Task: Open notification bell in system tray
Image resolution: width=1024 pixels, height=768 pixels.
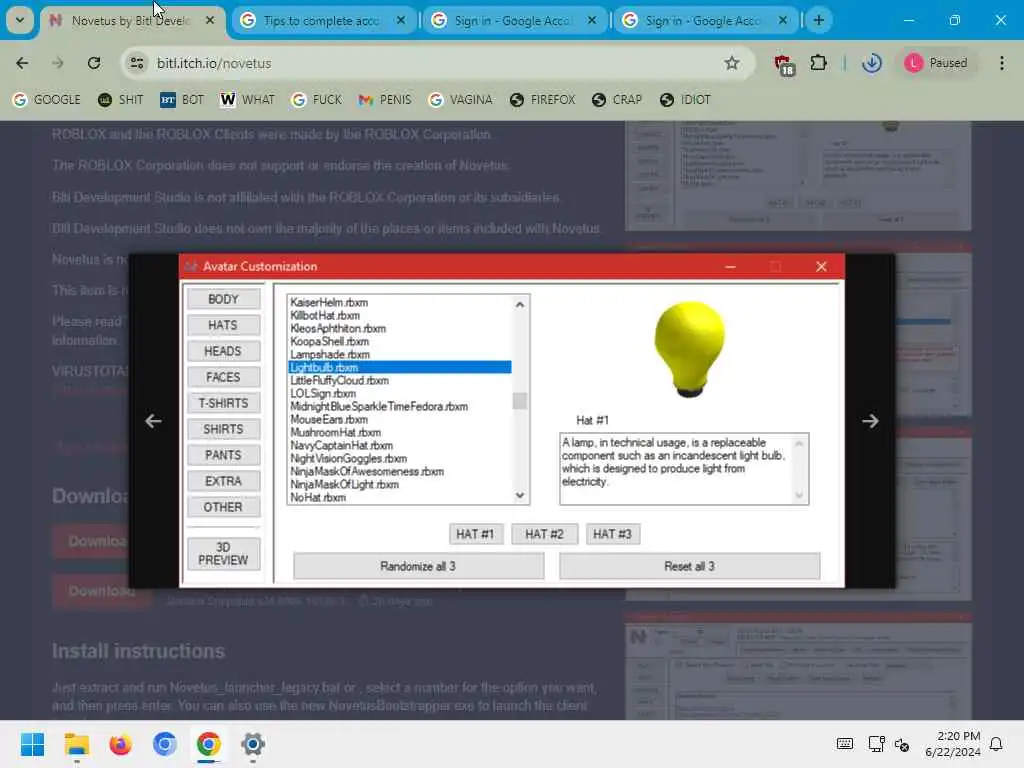Action: tap(996, 744)
